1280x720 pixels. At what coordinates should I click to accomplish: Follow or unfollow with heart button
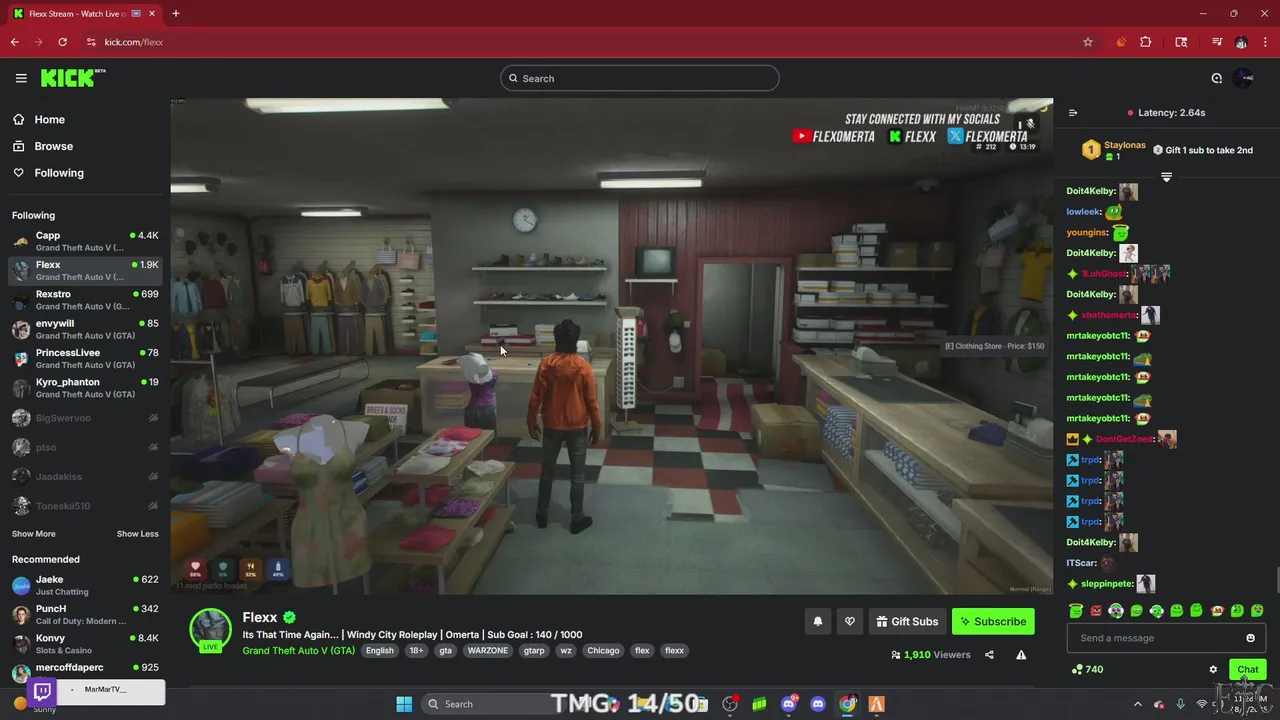(850, 622)
